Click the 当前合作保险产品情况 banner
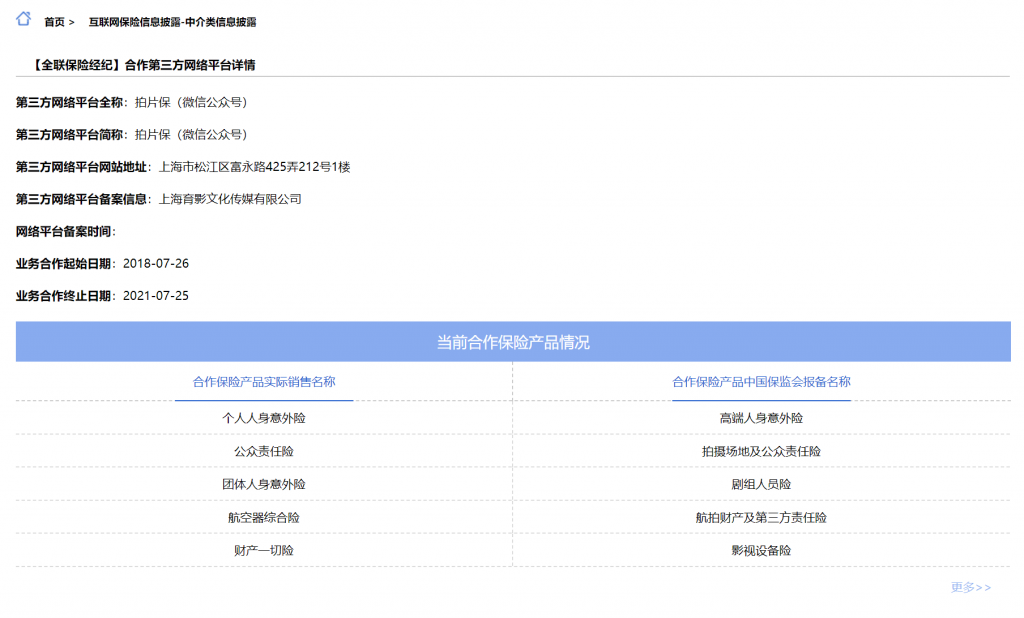 [x=513, y=342]
